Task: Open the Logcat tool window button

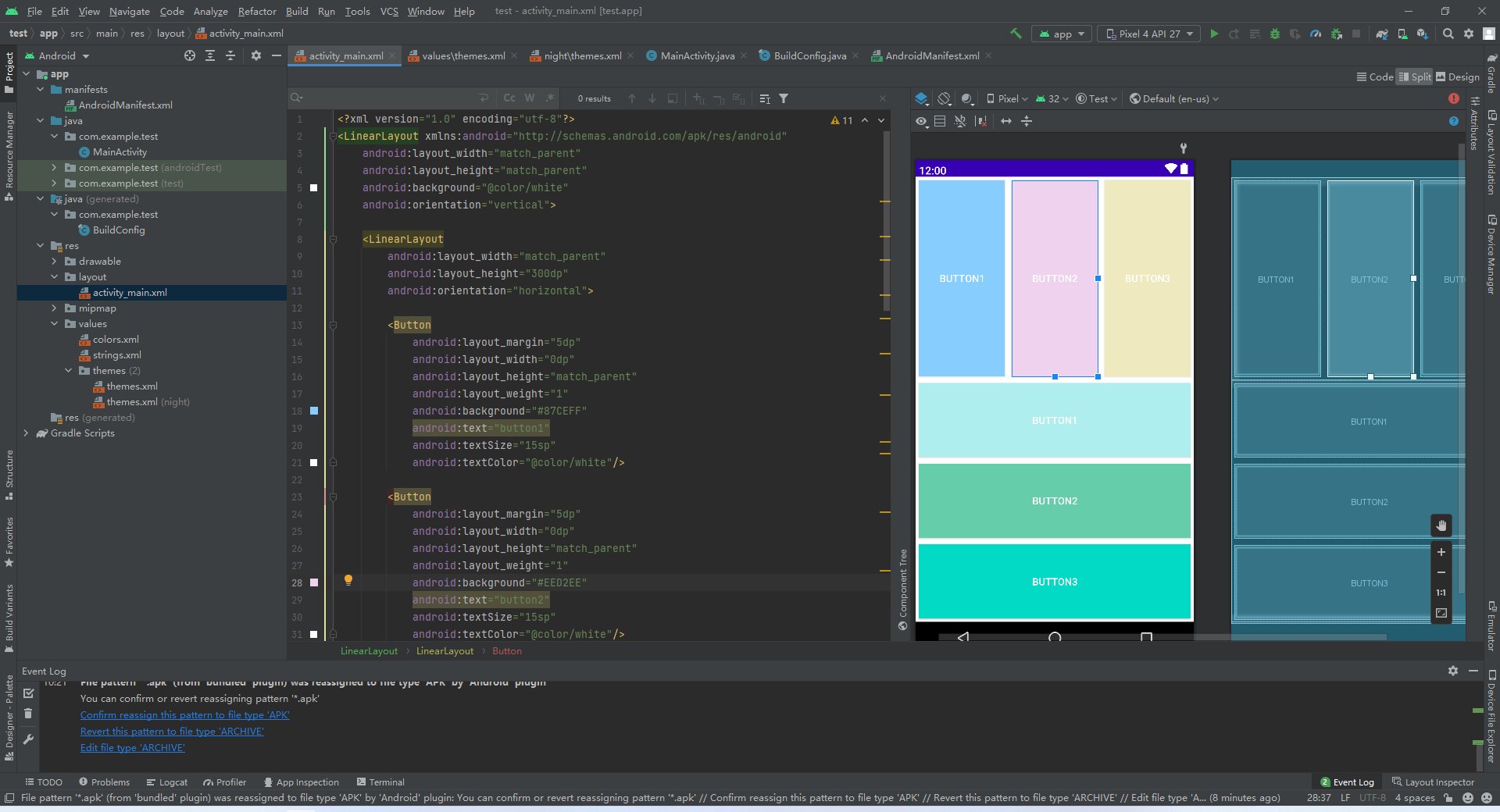Action: (166, 782)
